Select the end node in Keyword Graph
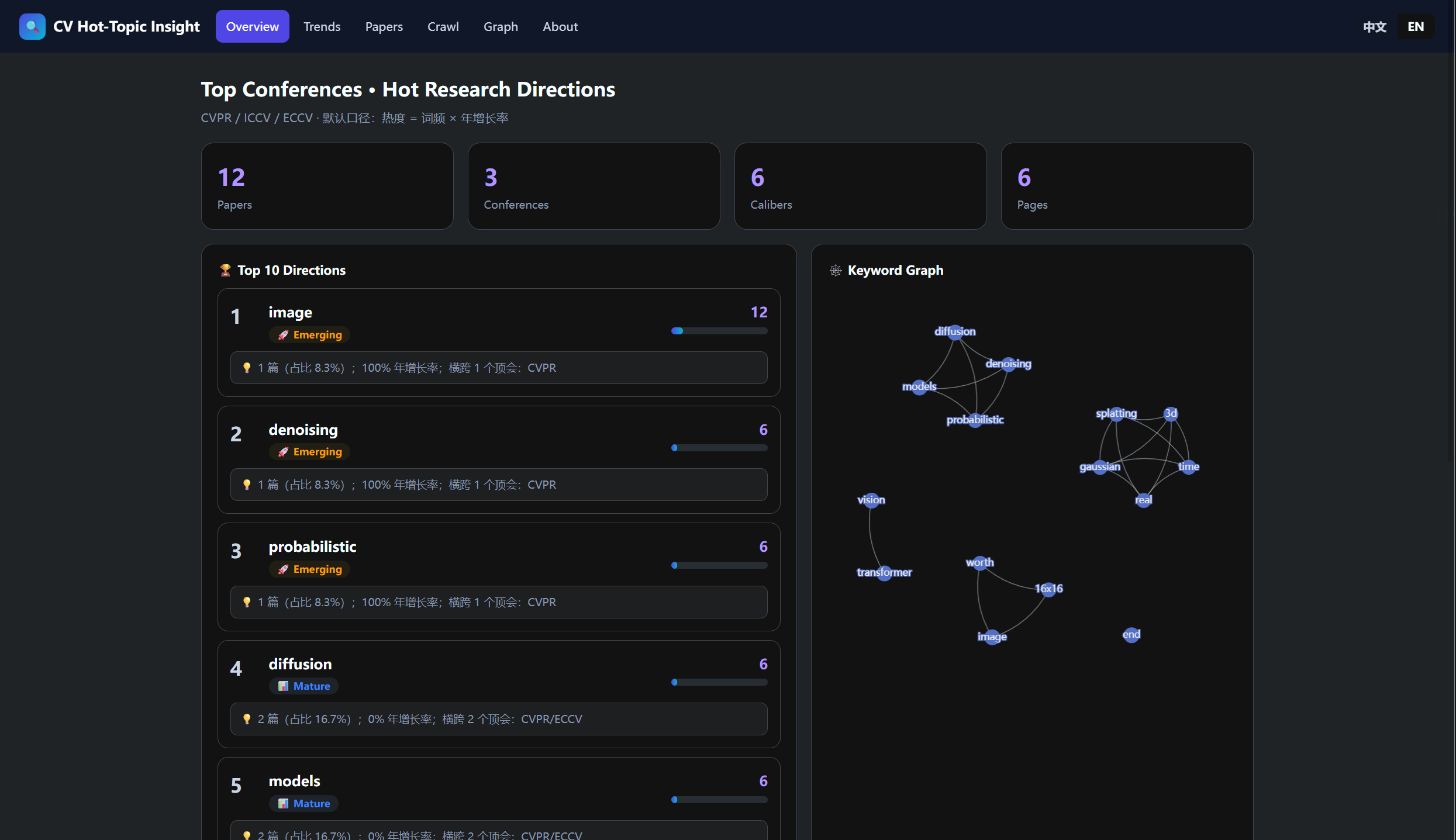 tap(1131, 635)
